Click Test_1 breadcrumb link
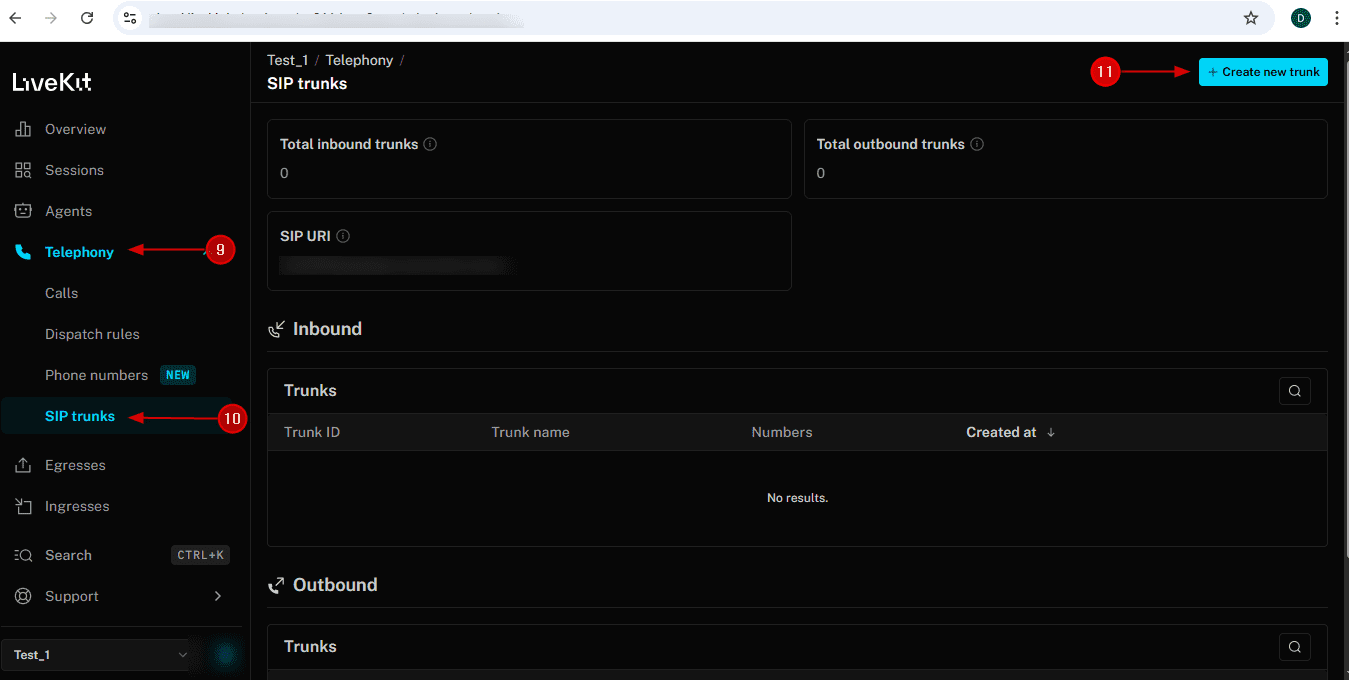The image size is (1349, 680). click(288, 60)
